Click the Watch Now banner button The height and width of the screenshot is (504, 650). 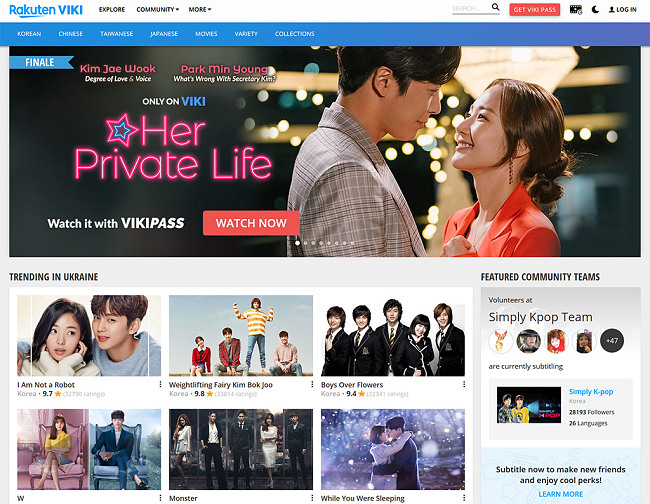[x=251, y=223]
